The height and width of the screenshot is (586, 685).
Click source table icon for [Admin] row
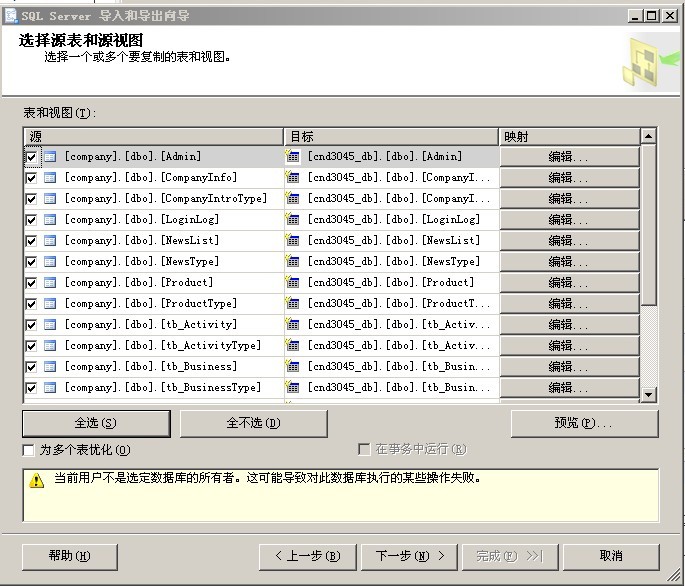point(50,156)
